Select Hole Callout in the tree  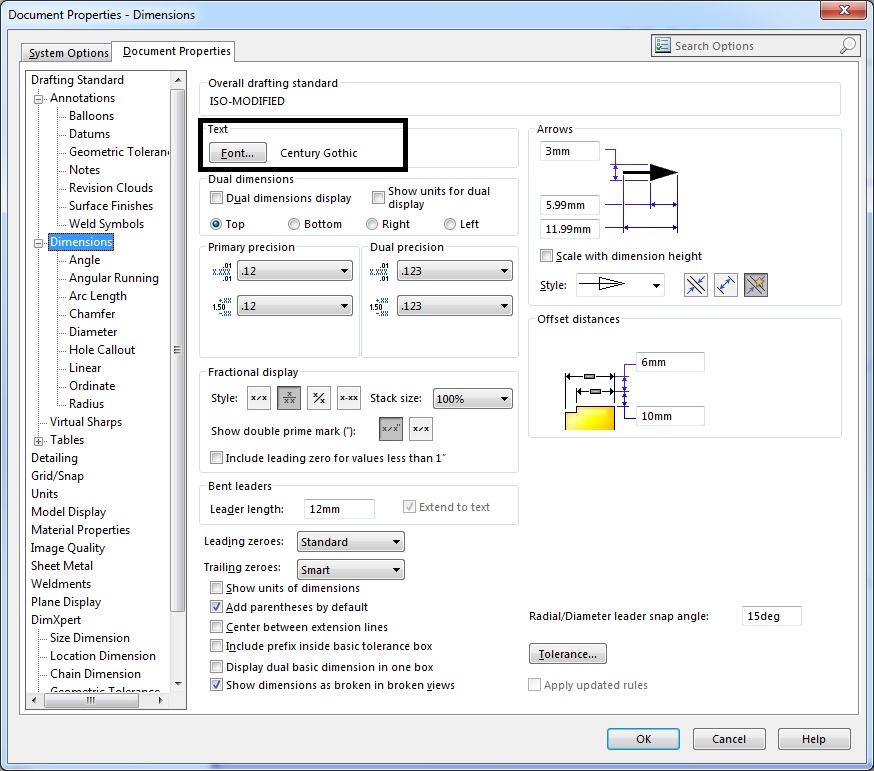point(102,350)
